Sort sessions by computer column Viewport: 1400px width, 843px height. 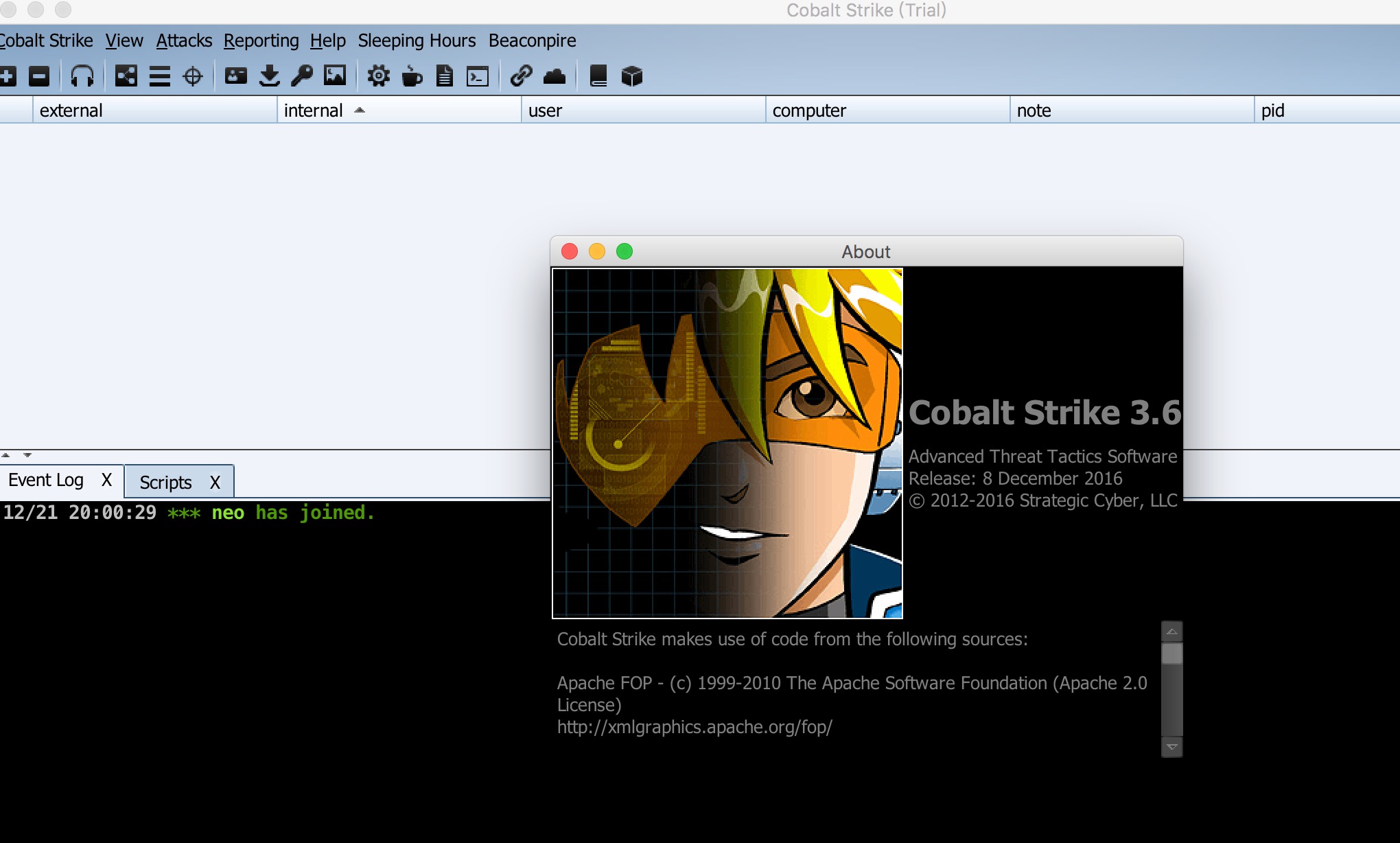888,111
